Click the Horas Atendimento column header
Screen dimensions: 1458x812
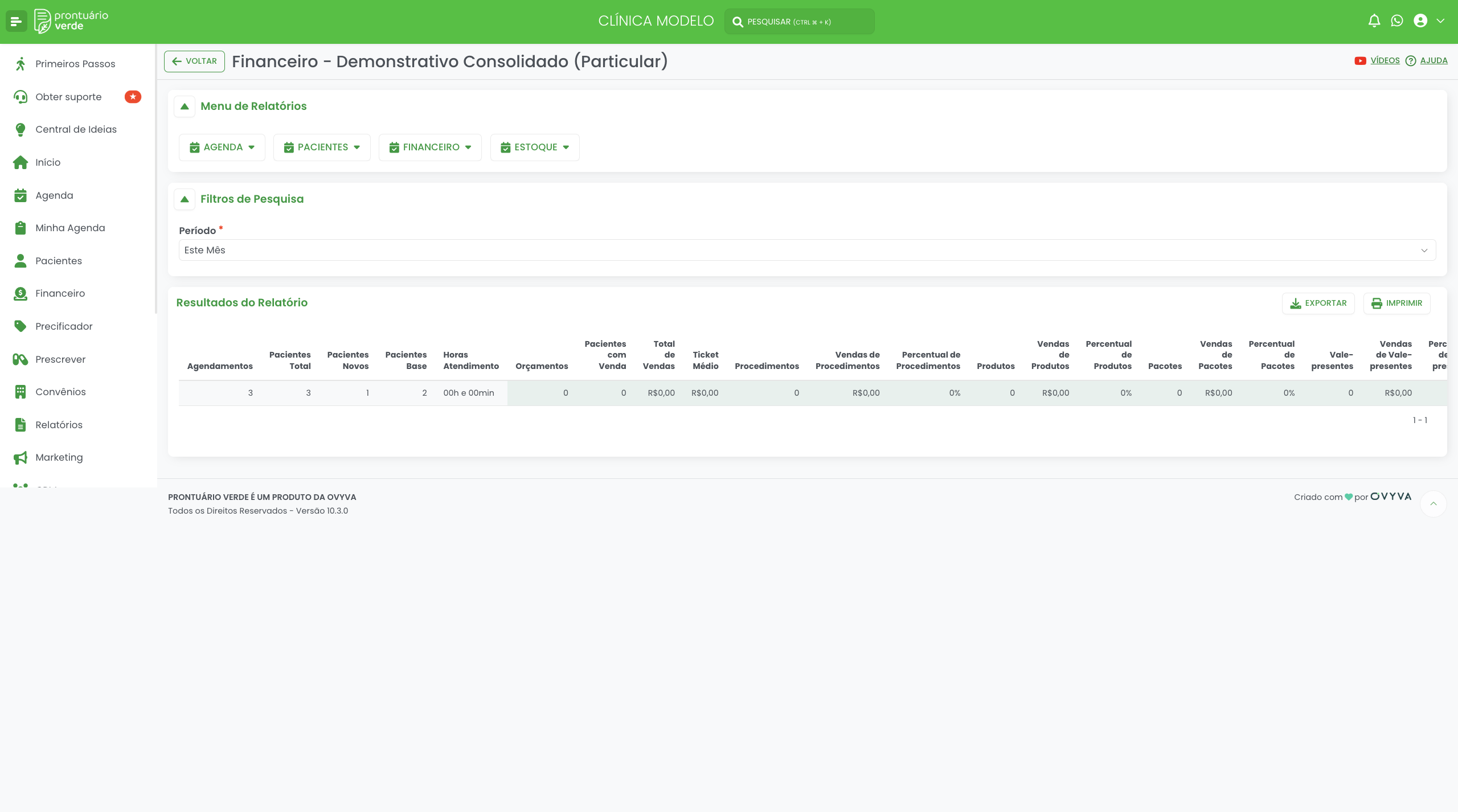(471, 360)
